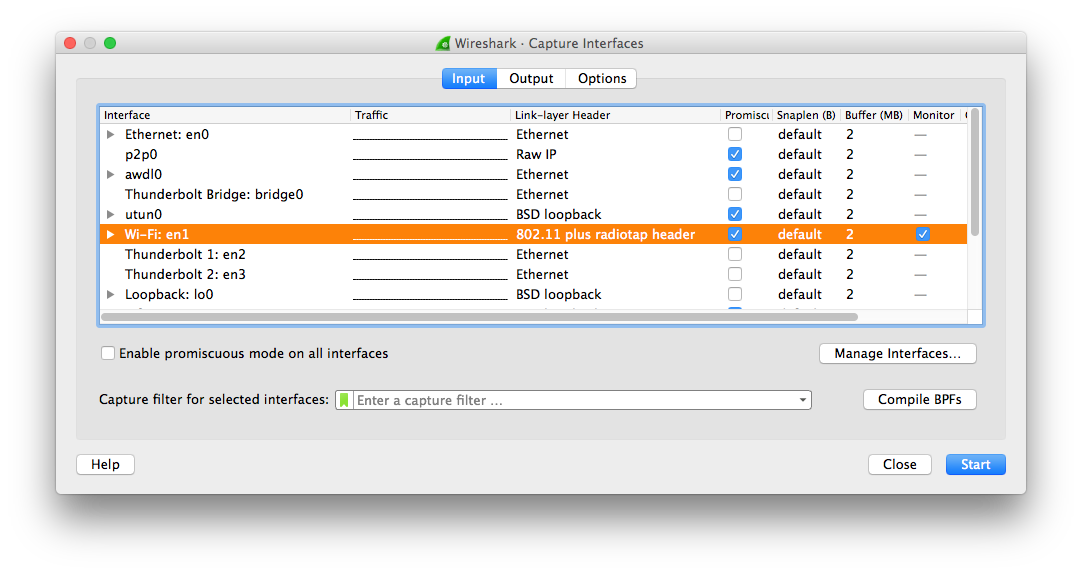Click the Link-layer Header column header
The width and height of the screenshot is (1082, 574).
tap(616, 115)
